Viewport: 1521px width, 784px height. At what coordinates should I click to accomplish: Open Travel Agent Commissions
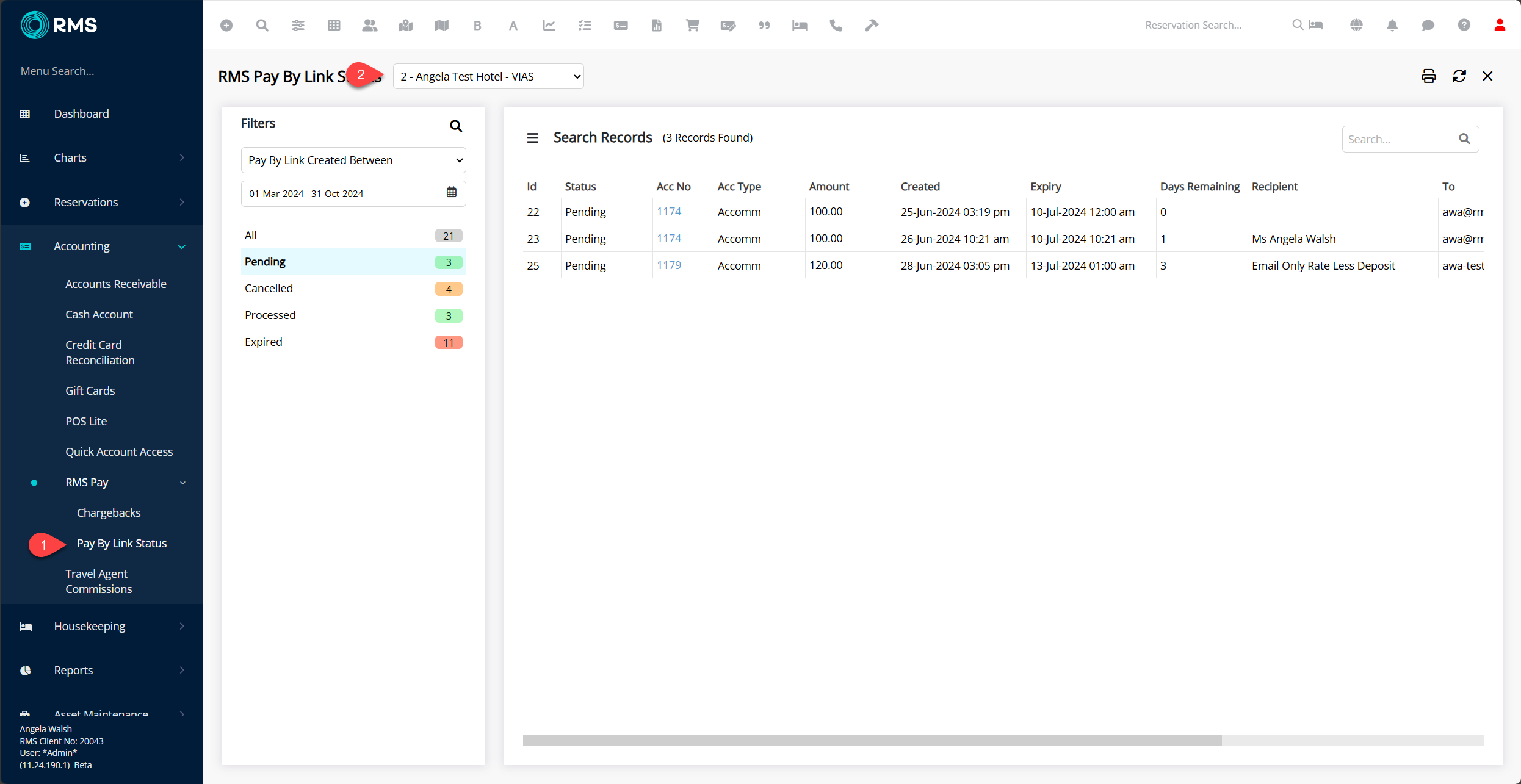(99, 581)
